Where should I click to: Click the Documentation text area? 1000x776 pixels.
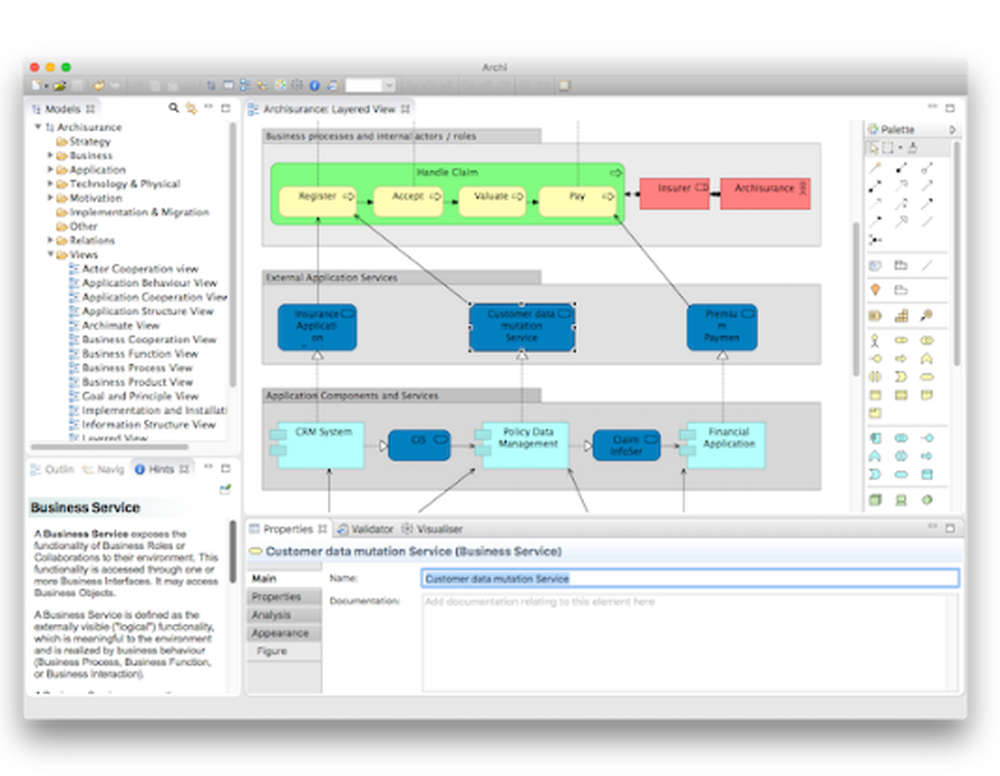pos(690,642)
